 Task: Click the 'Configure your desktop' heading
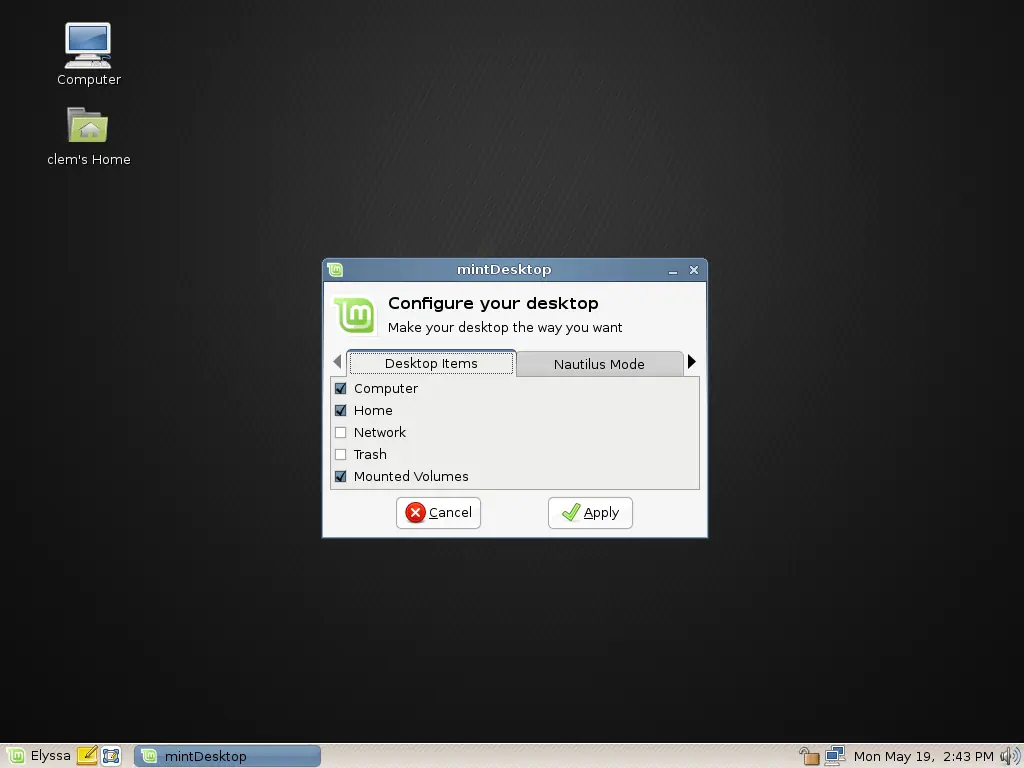[493, 303]
